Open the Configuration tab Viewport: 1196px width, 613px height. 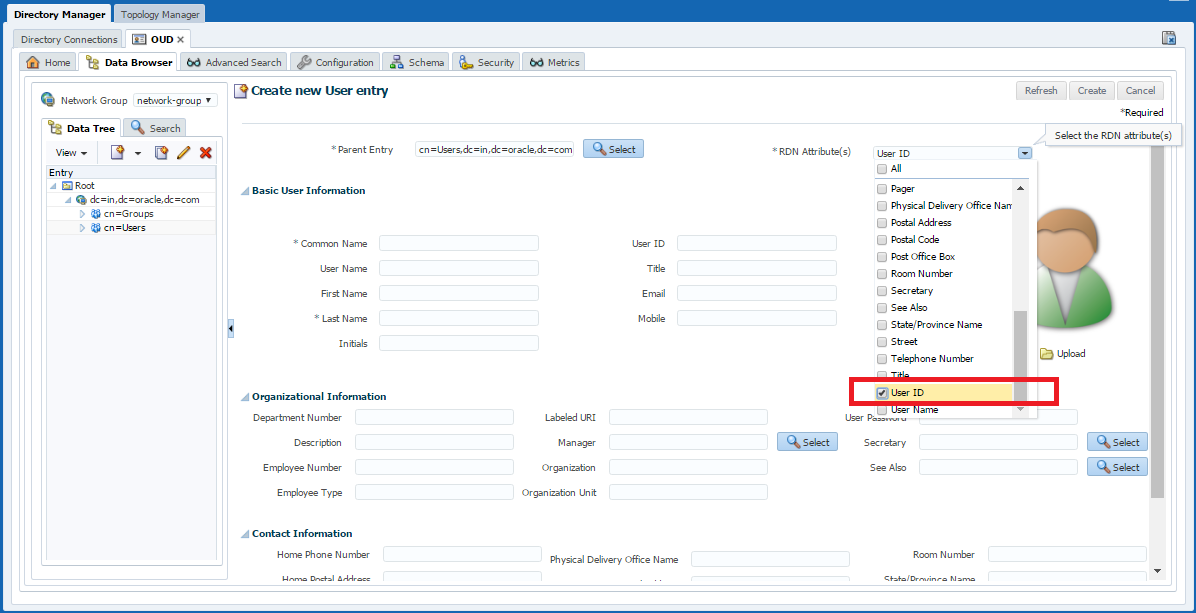tap(336, 63)
